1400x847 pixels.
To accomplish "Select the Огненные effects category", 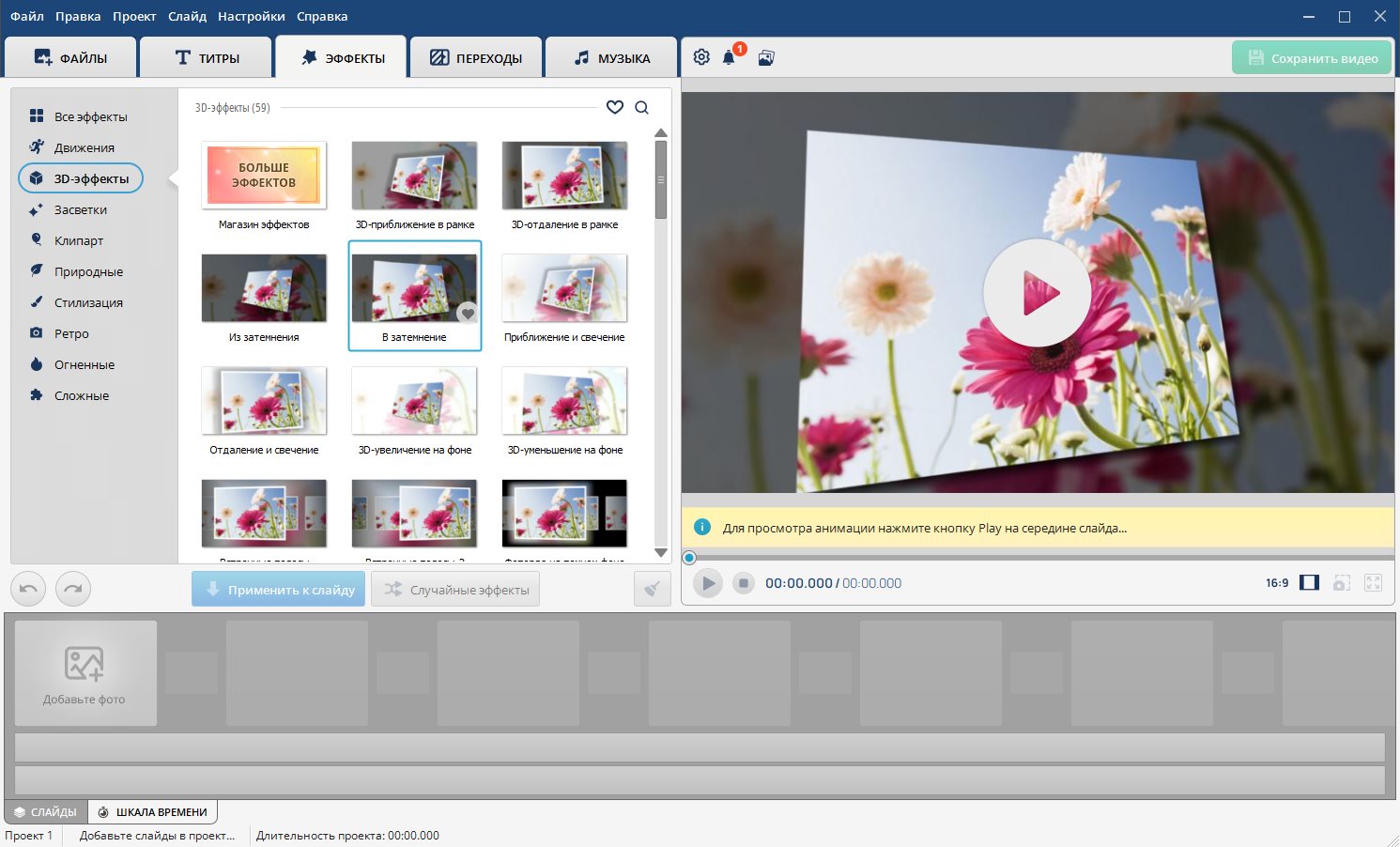I will pos(84,364).
